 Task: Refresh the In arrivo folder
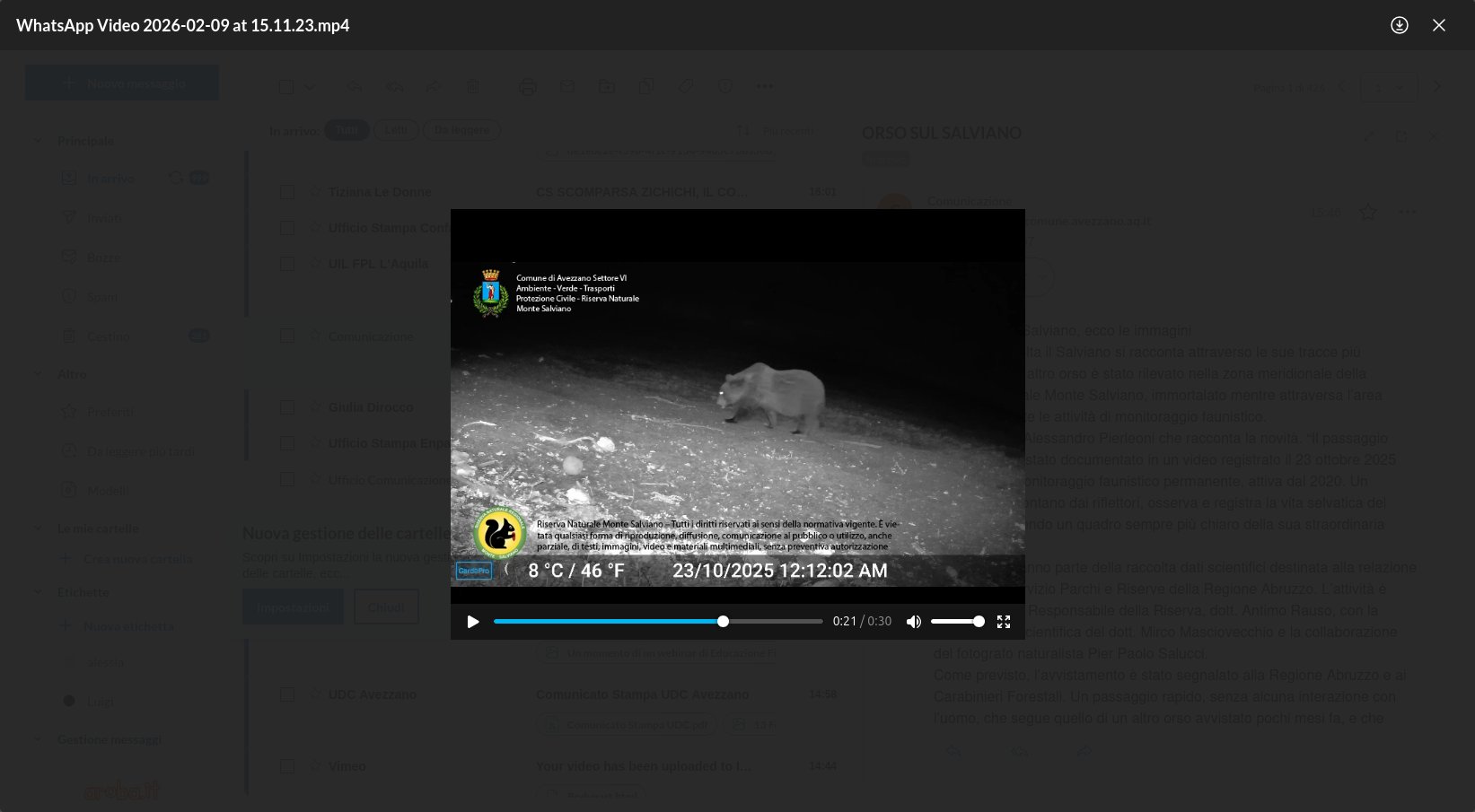pos(176,179)
